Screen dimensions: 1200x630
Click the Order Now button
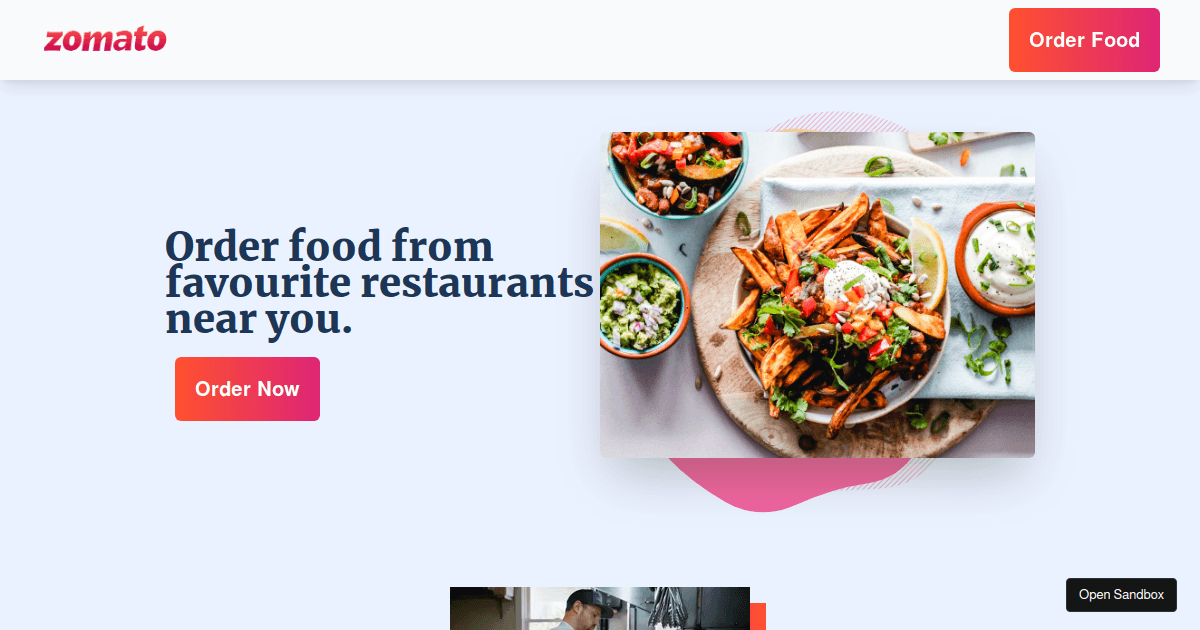(x=247, y=389)
